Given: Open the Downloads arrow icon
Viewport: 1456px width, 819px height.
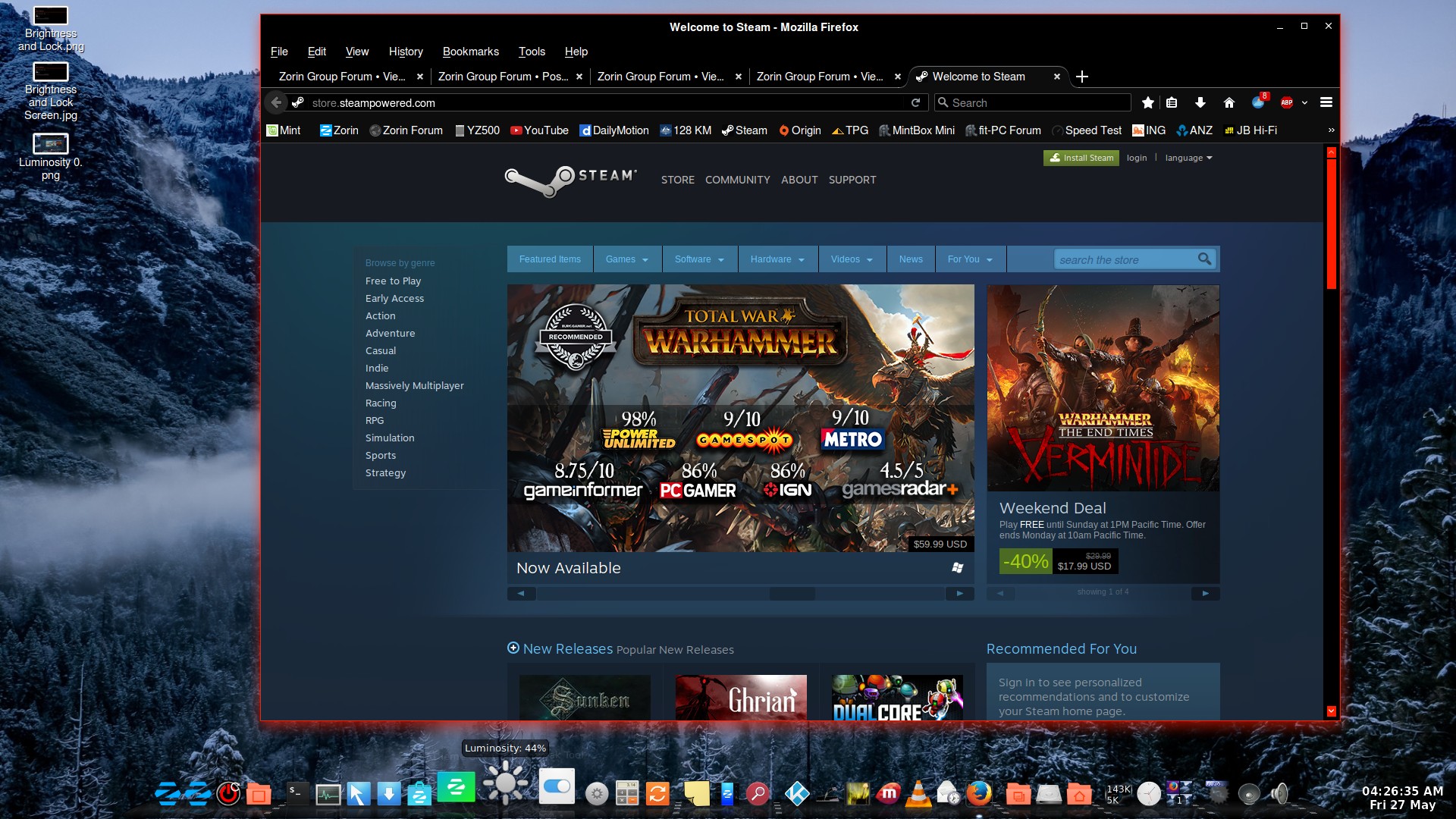Looking at the screenshot, I should coord(1200,102).
